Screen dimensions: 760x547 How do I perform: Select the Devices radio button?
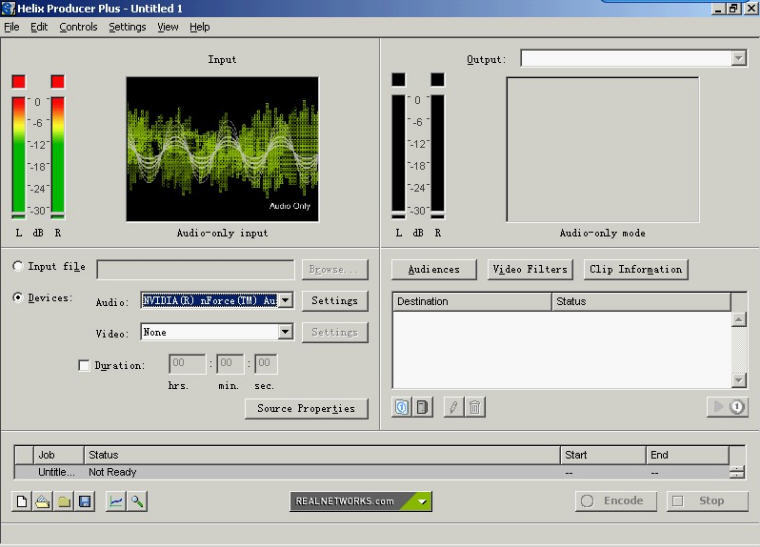[x=18, y=297]
